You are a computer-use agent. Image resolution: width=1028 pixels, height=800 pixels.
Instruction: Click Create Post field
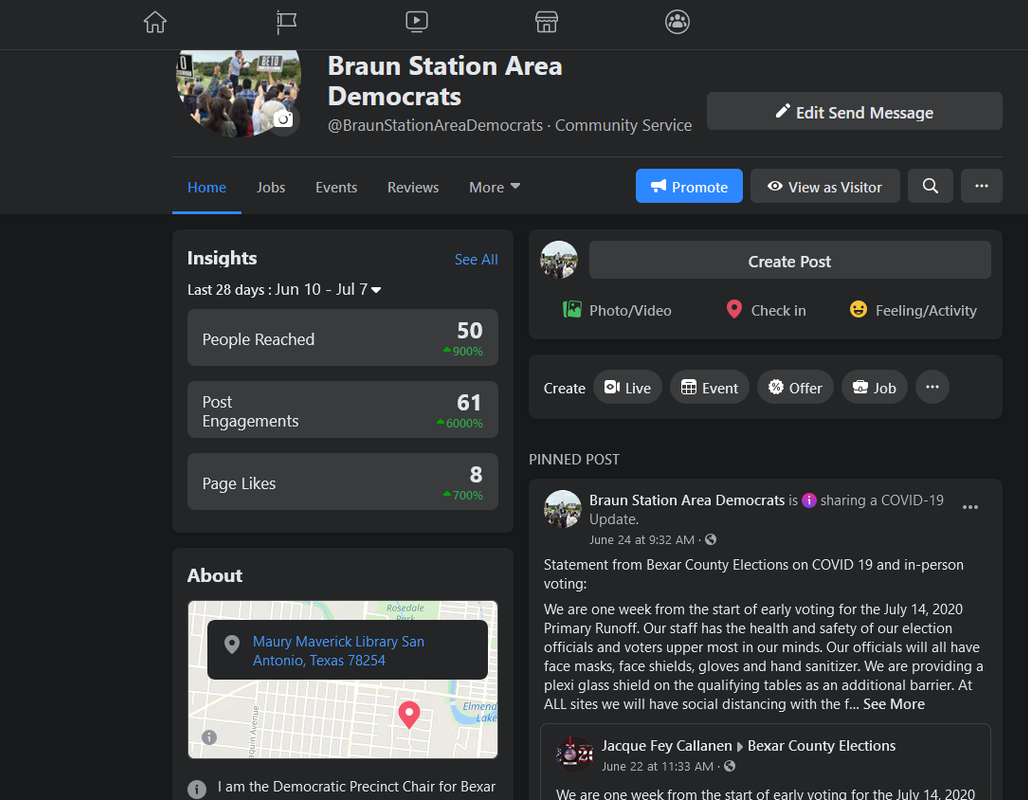point(789,260)
